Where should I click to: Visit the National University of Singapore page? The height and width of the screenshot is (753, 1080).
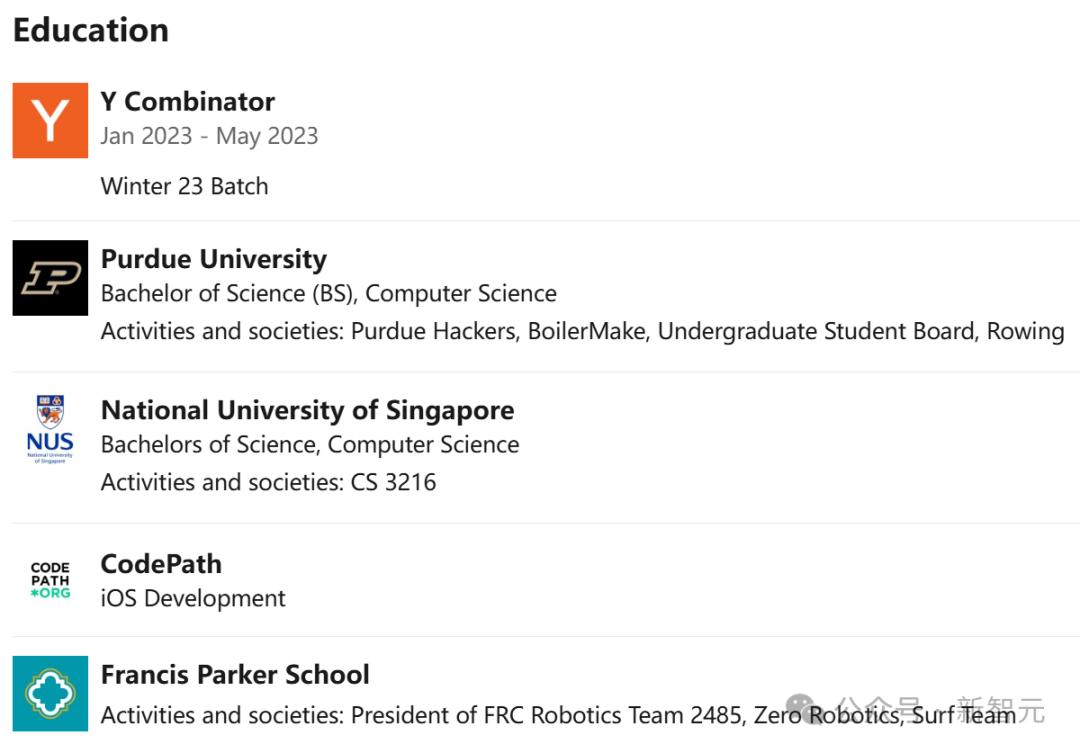click(x=307, y=410)
